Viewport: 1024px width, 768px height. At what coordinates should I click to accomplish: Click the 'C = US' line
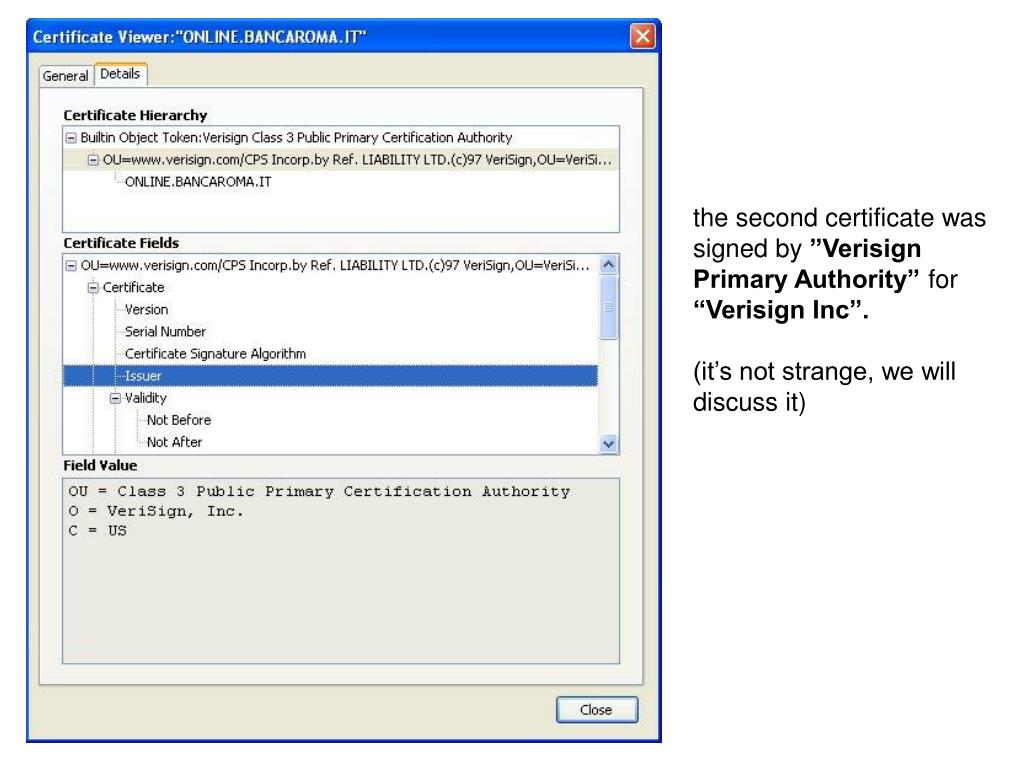pyautogui.click(x=97, y=531)
